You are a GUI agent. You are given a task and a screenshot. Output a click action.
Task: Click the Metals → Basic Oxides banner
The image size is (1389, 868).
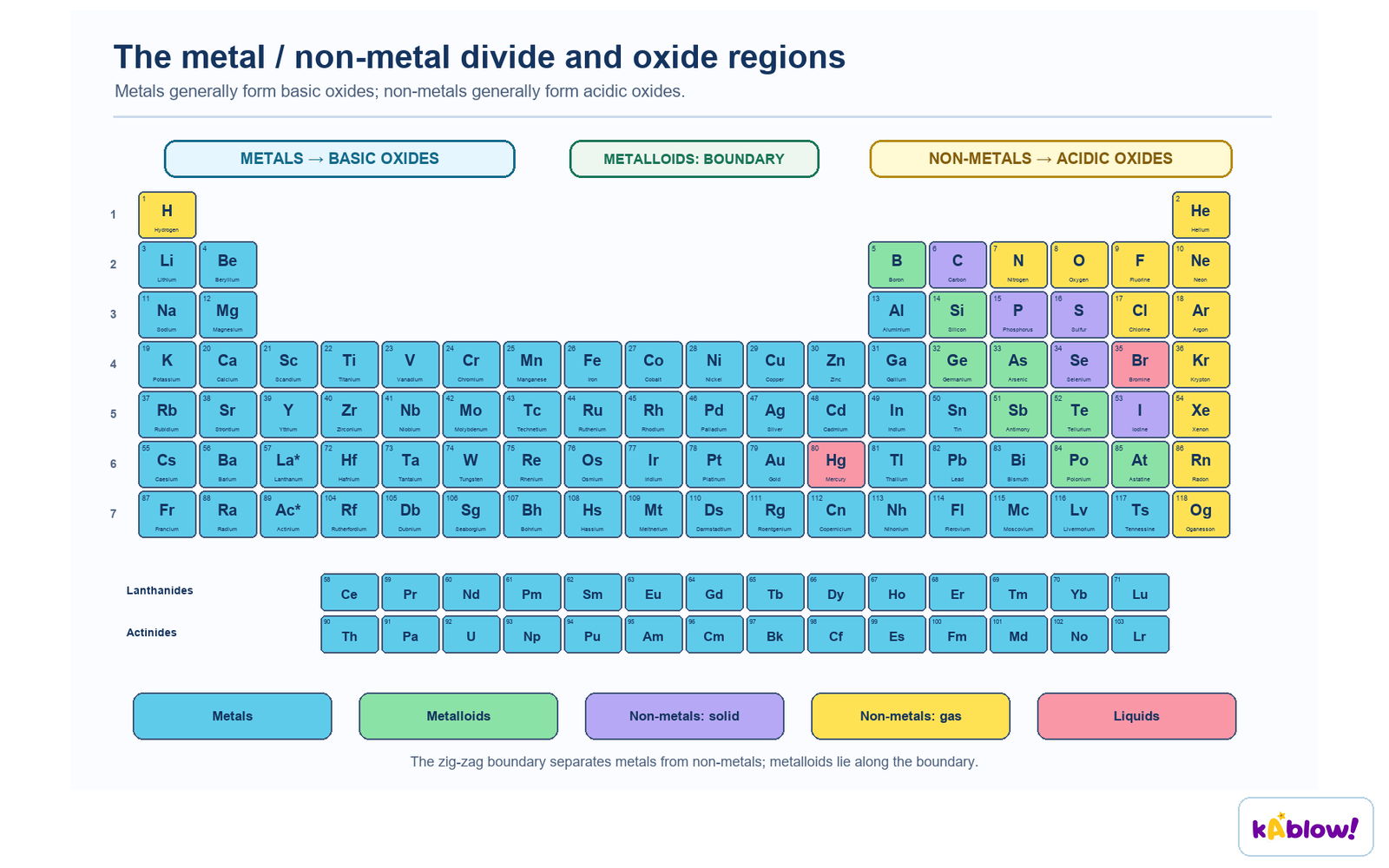(339, 159)
